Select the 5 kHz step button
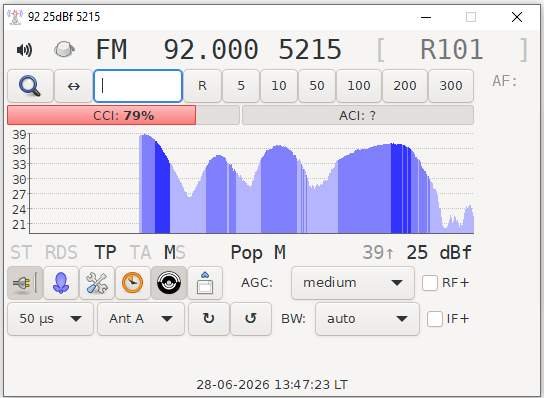Image resolution: width=544 pixels, height=398 pixels. (x=241, y=86)
